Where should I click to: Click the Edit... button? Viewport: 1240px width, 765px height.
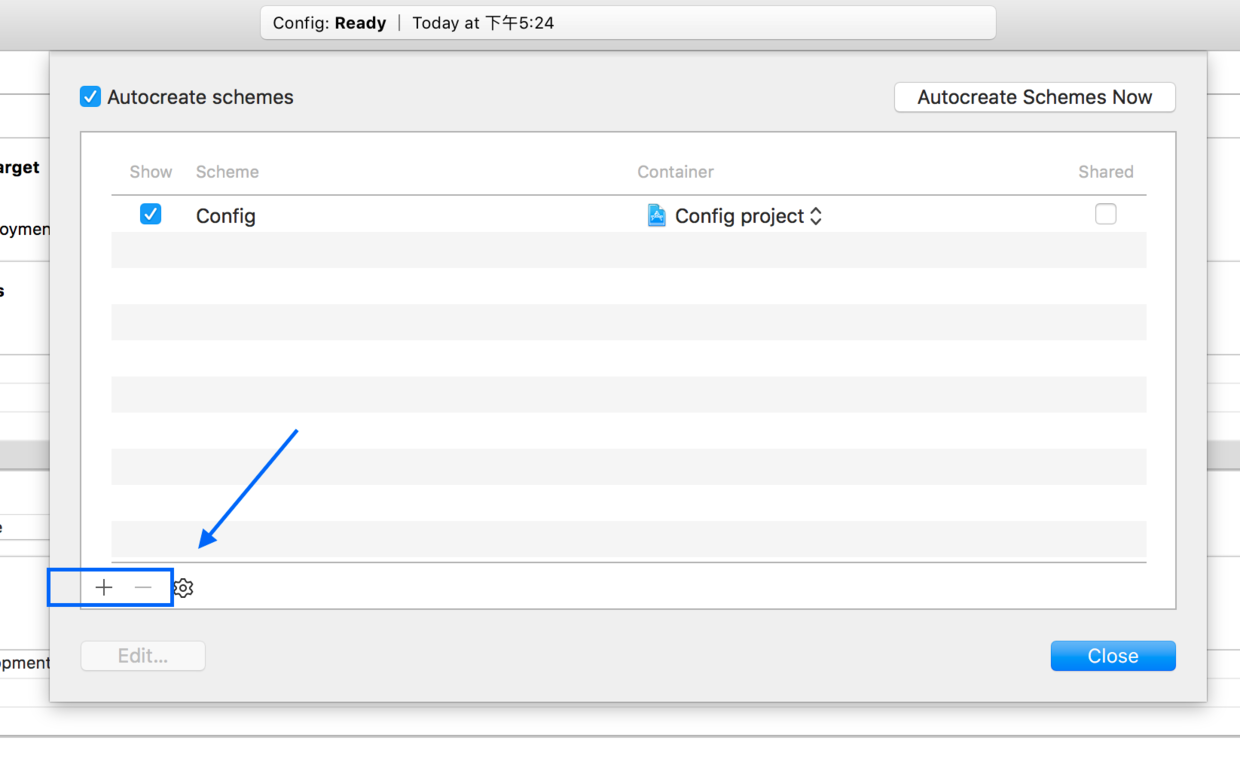tap(143, 656)
